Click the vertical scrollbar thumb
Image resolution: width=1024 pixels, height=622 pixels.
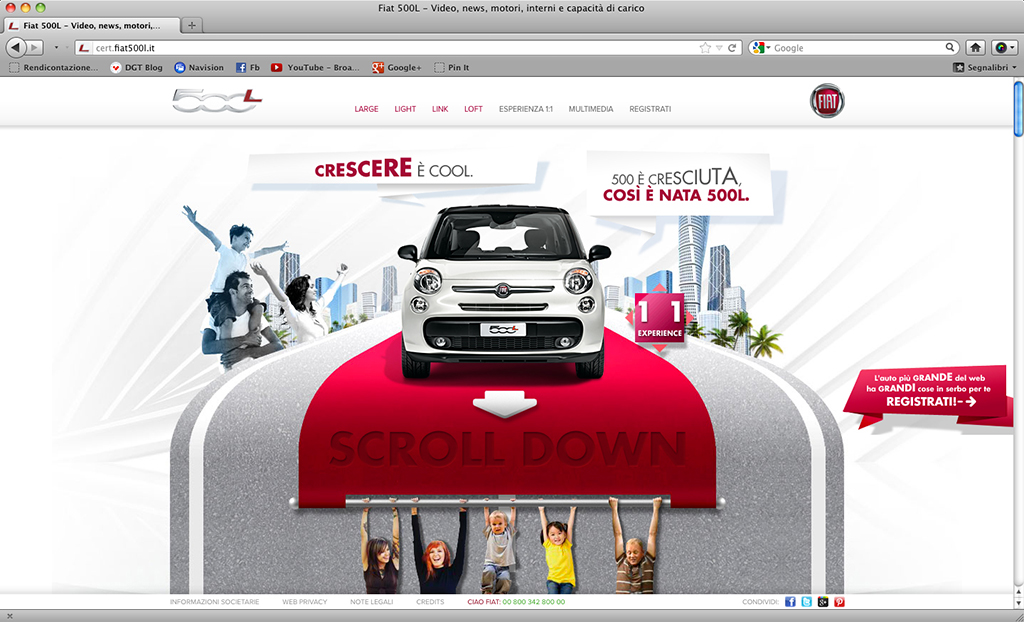point(1017,110)
